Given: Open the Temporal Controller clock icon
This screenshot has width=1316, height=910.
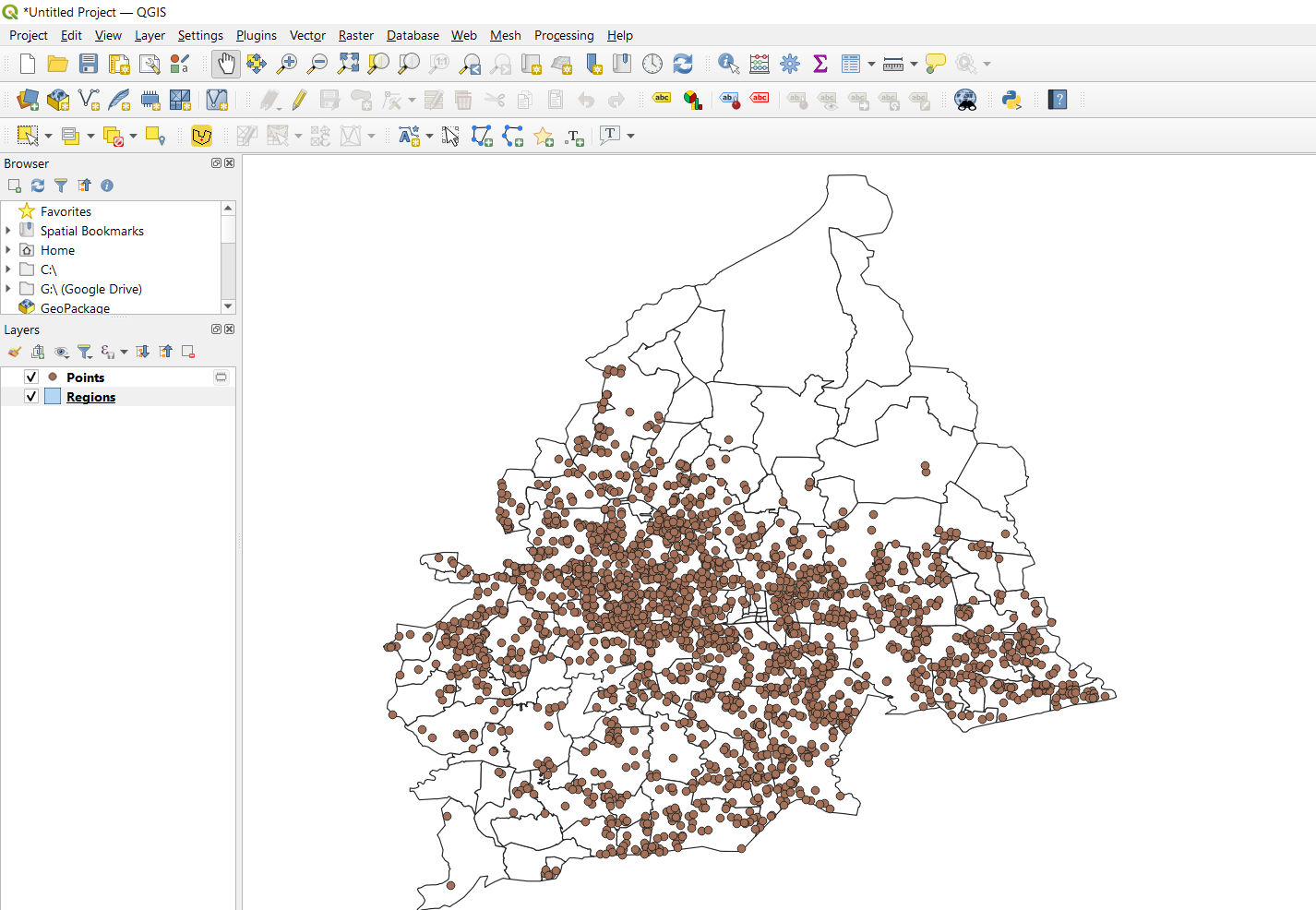Looking at the screenshot, I should coord(652,64).
